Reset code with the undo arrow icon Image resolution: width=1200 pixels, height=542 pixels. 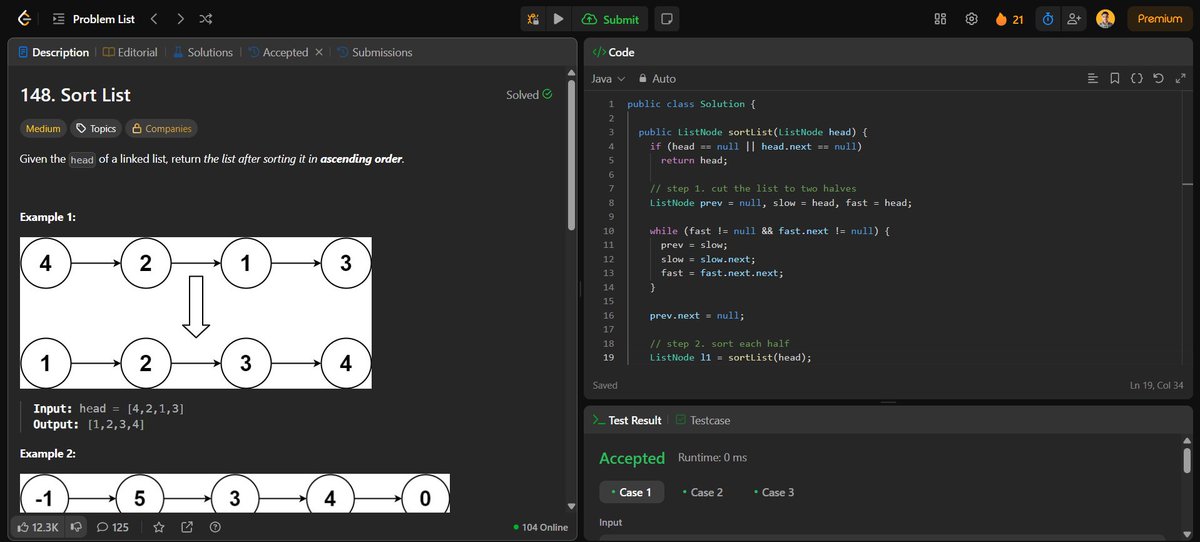coord(1158,78)
